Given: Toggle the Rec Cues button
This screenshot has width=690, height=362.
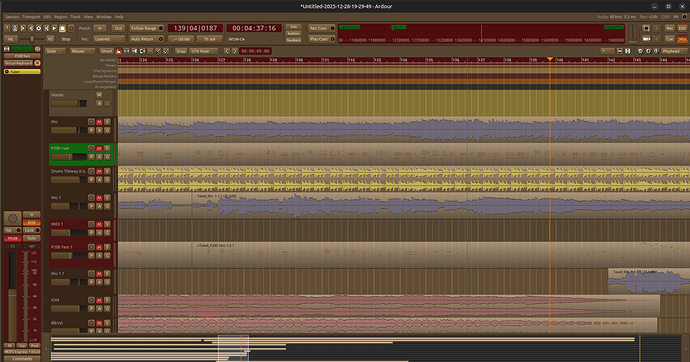Looking at the screenshot, I should coord(321,28).
